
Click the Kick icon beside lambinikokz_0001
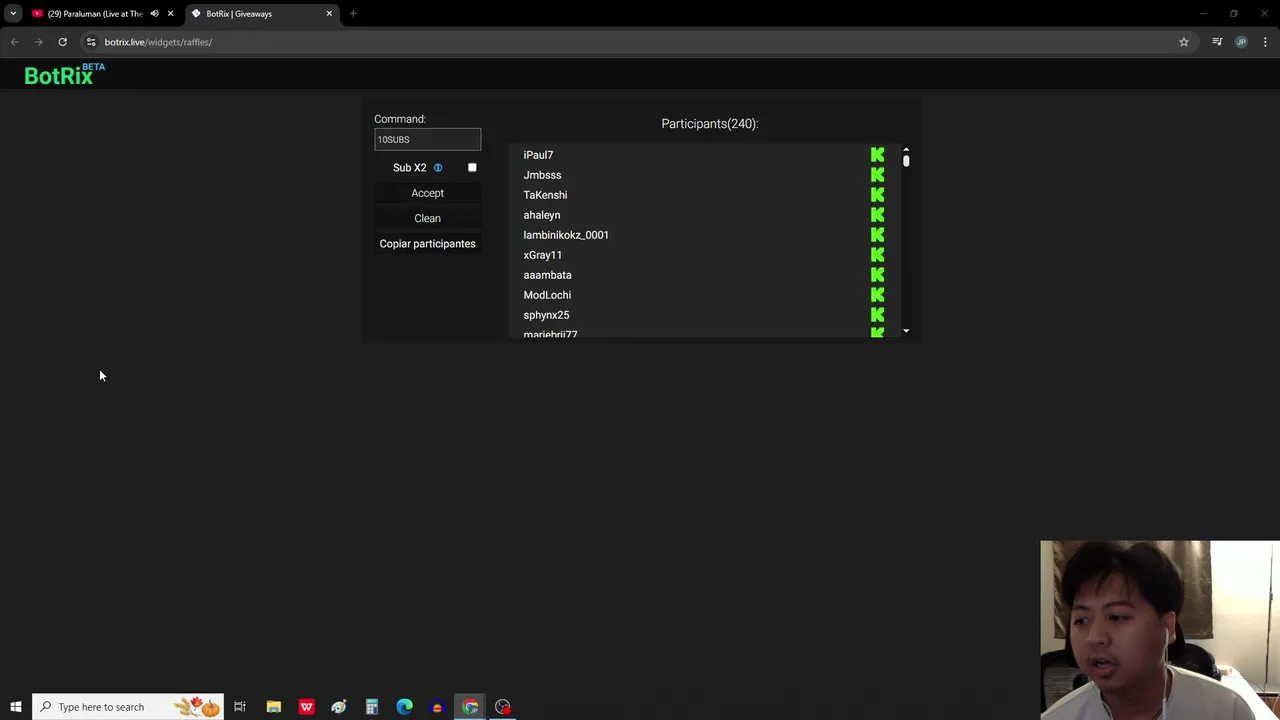[x=877, y=235]
